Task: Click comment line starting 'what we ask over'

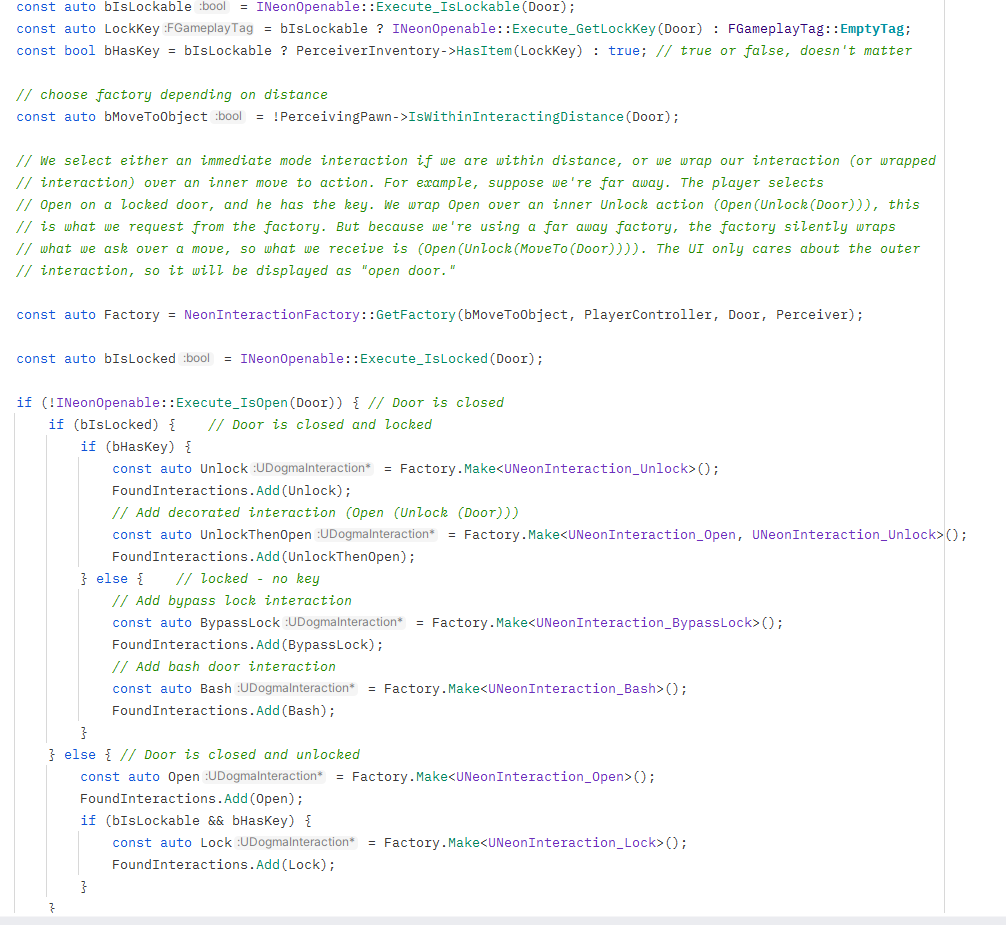Action: click(468, 249)
